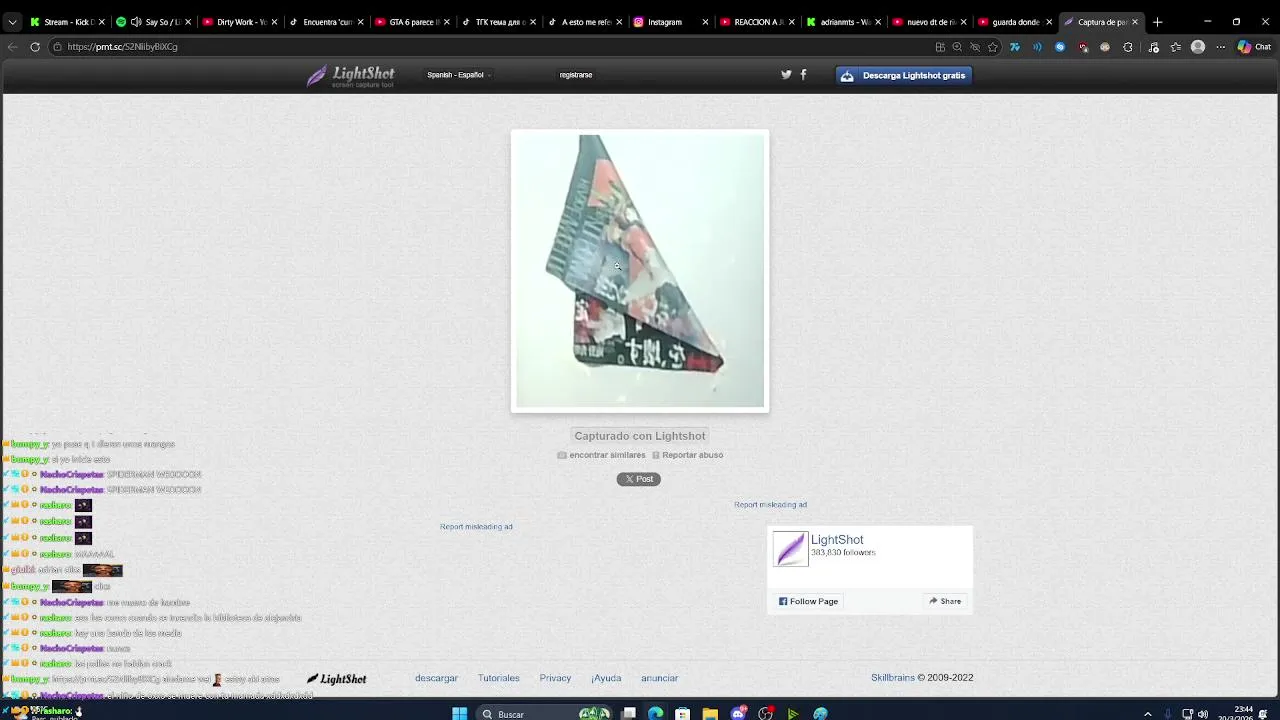Open the network icon in system tray
Viewport: 1280px width, 720px height.
point(1187,714)
